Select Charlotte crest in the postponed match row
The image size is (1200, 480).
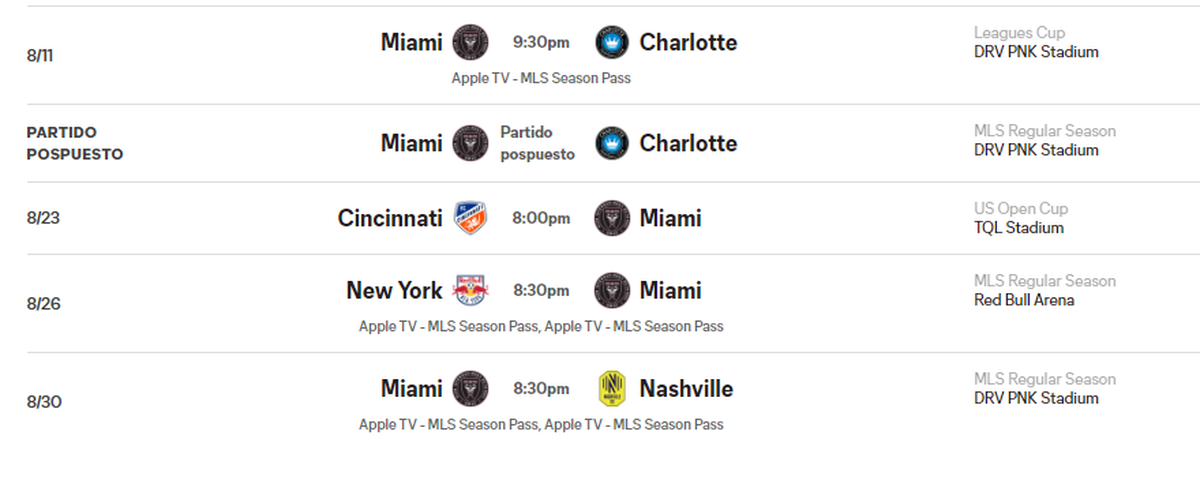pos(612,143)
